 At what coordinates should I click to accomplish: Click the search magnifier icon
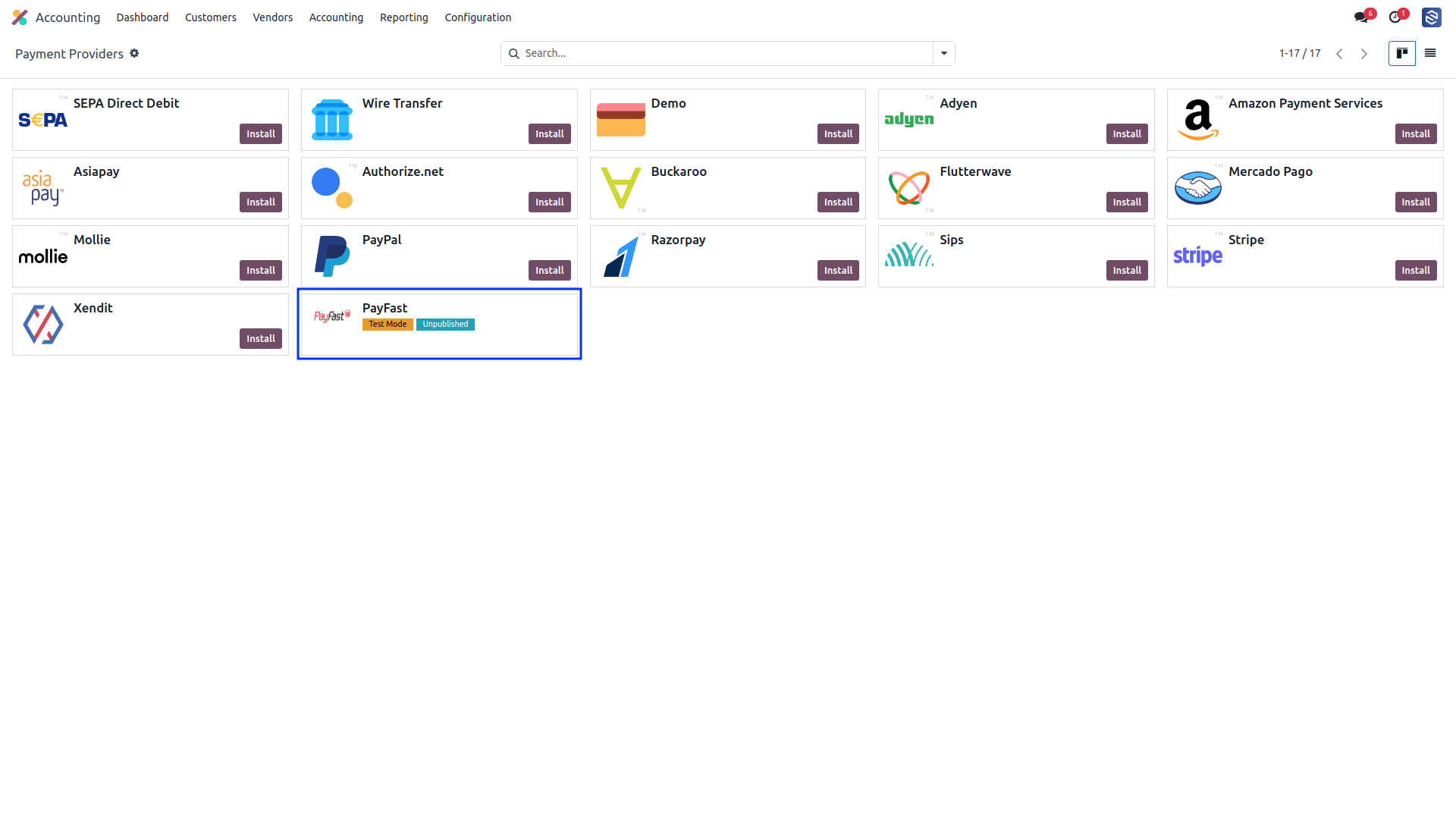coord(513,53)
